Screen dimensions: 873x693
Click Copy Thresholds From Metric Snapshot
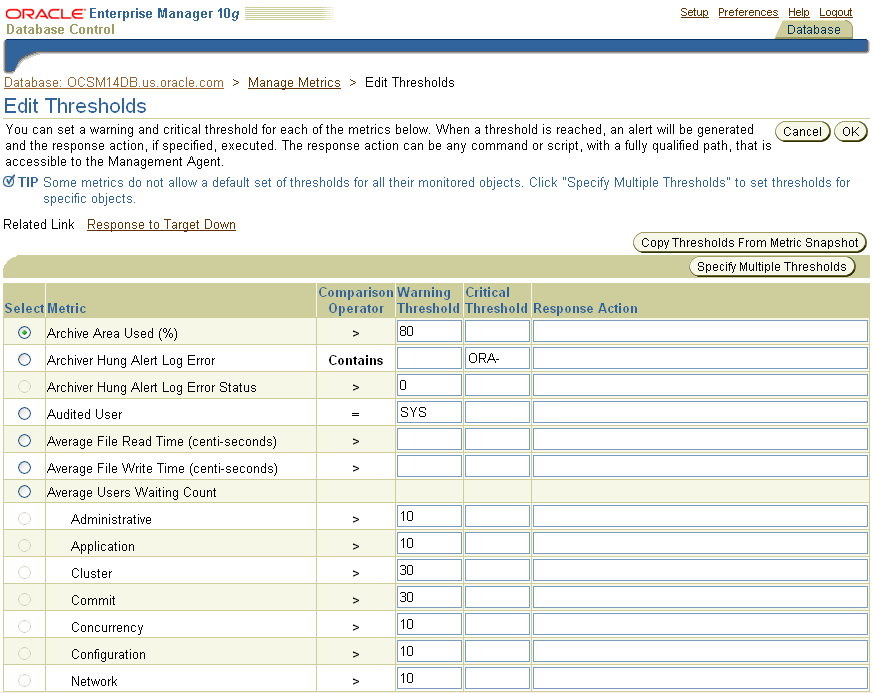tap(749, 242)
